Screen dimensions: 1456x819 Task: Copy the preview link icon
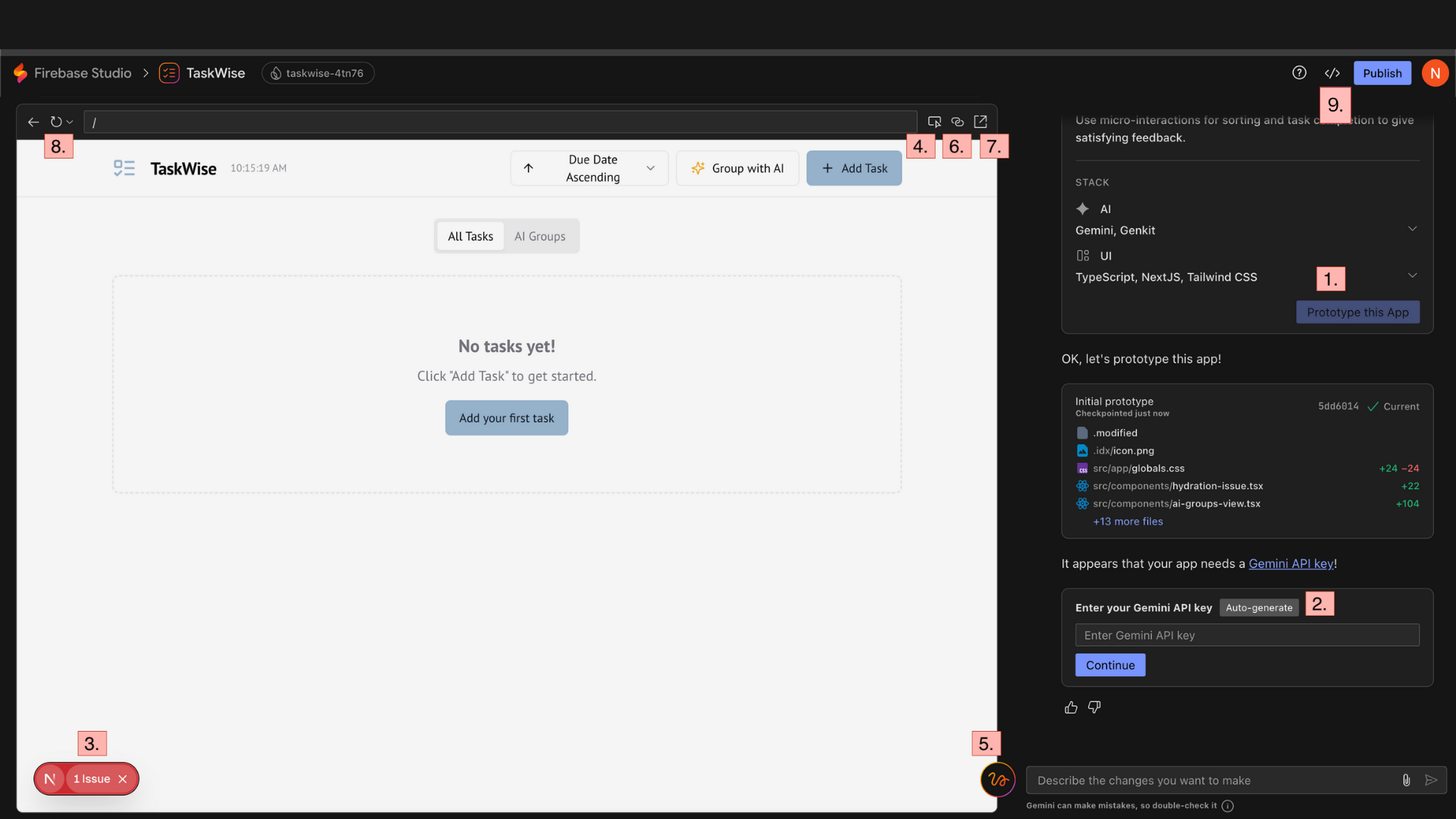pyautogui.click(x=958, y=122)
